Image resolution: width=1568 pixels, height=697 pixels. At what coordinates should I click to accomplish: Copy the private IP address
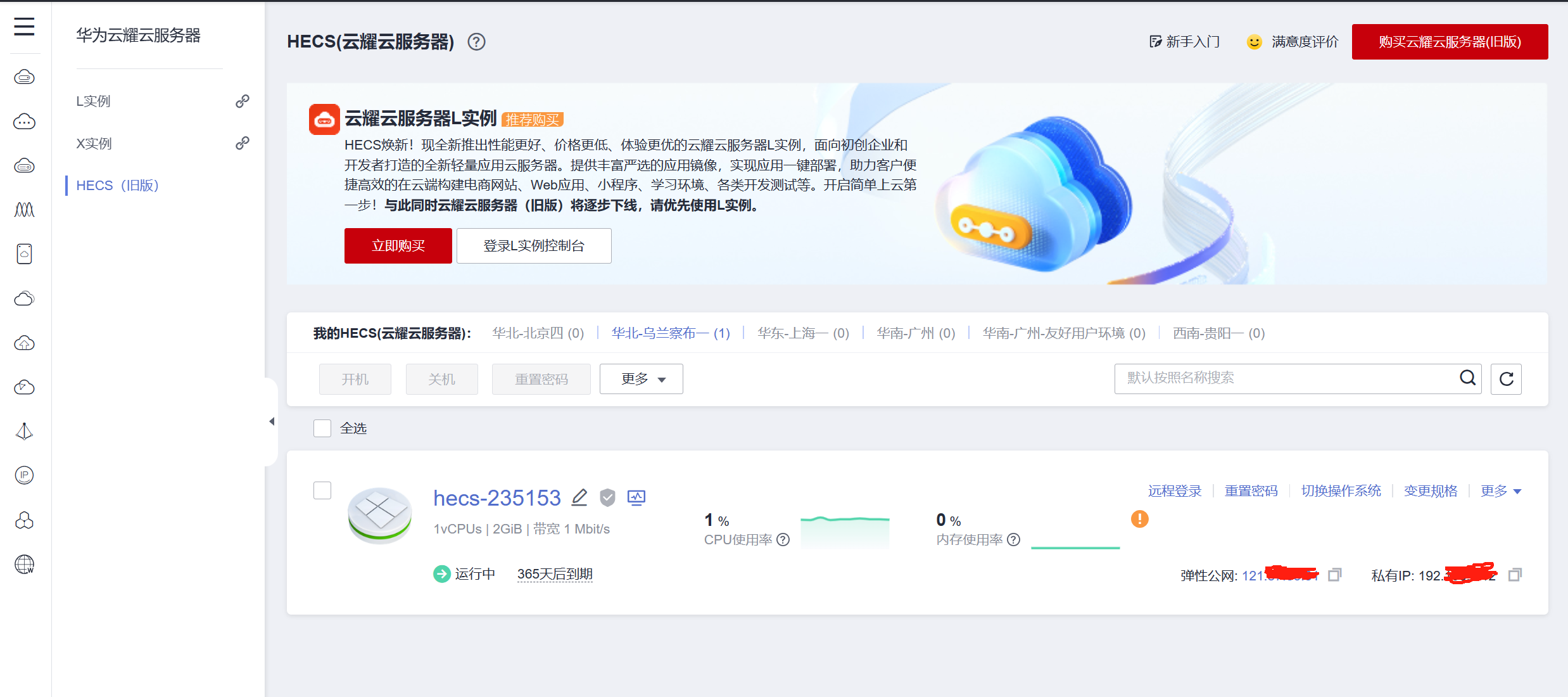[x=1515, y=575]
